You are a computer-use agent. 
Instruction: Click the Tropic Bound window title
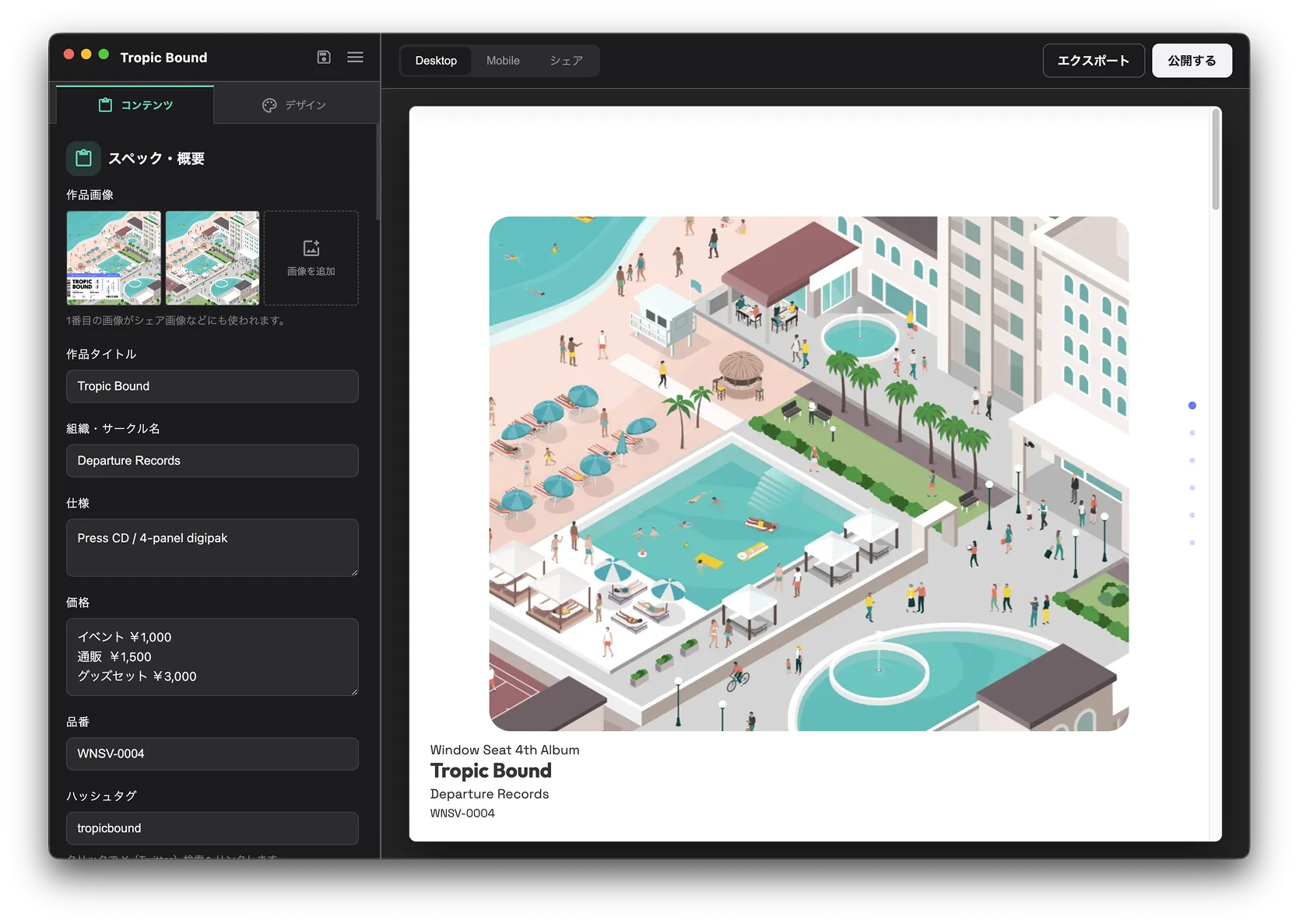163,58
